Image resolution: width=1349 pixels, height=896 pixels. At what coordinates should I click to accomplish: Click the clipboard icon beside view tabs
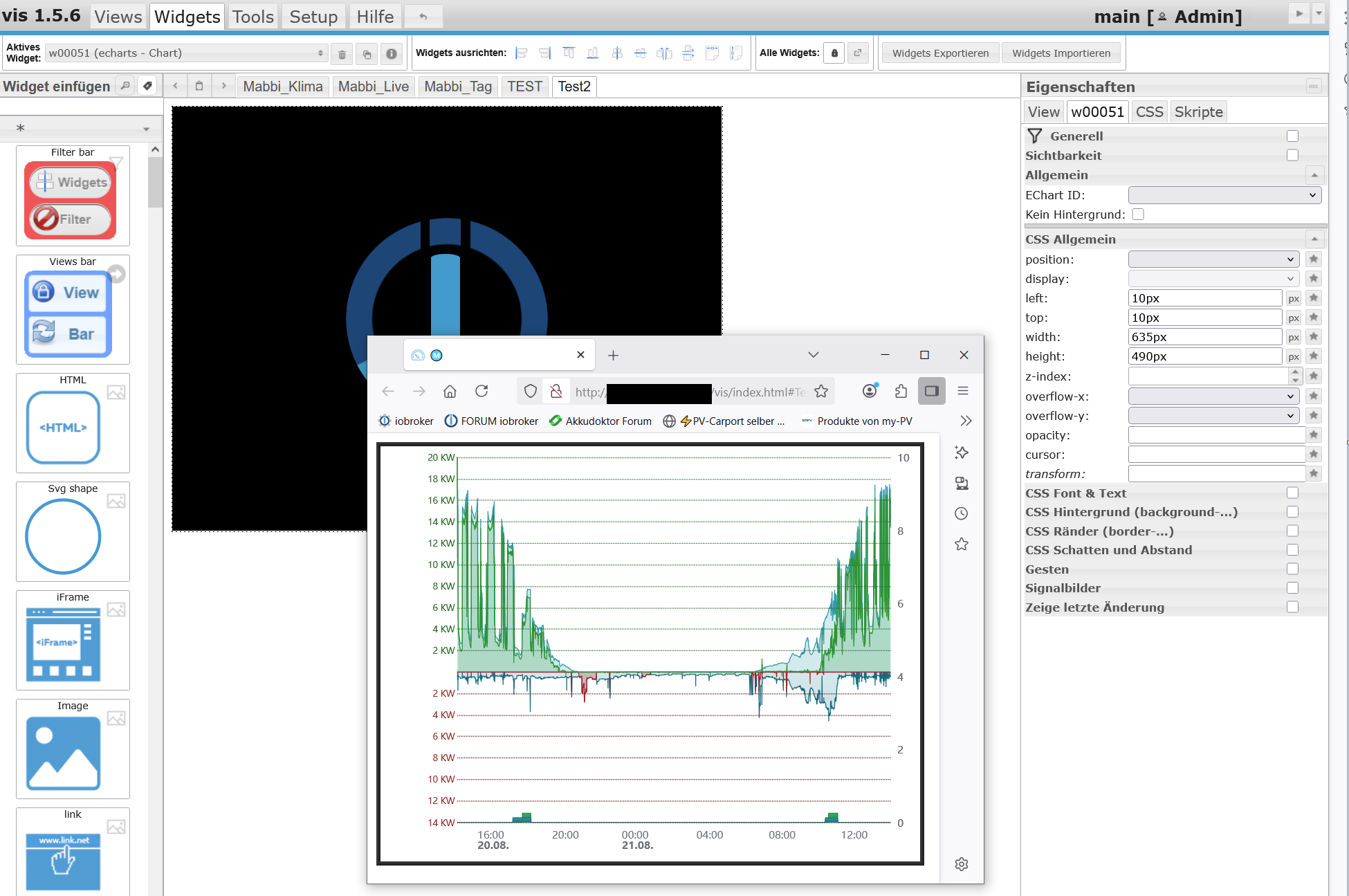click(x=199, y=86)
